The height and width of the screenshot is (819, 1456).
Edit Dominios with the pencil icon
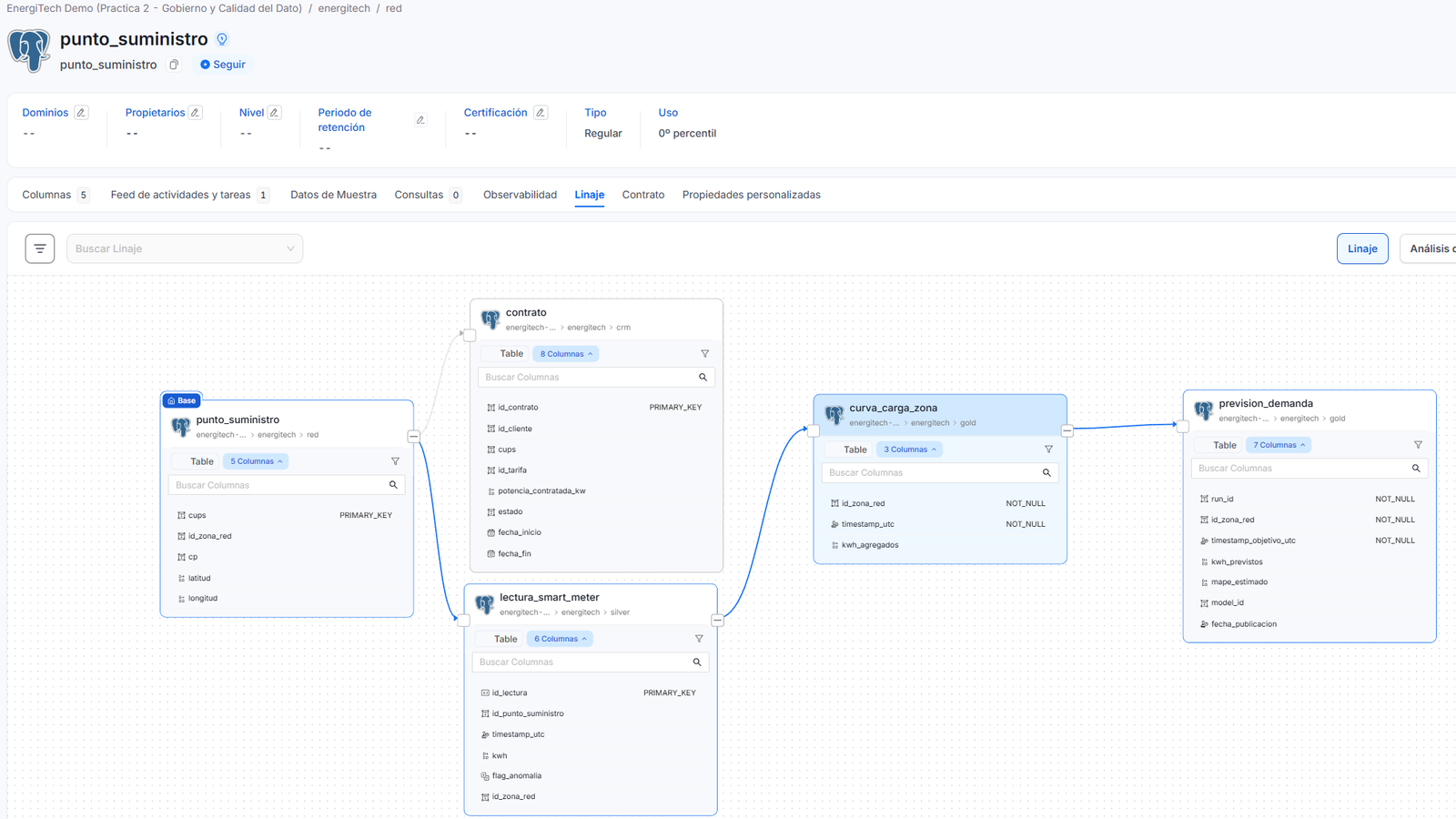(x=81, y=113)
